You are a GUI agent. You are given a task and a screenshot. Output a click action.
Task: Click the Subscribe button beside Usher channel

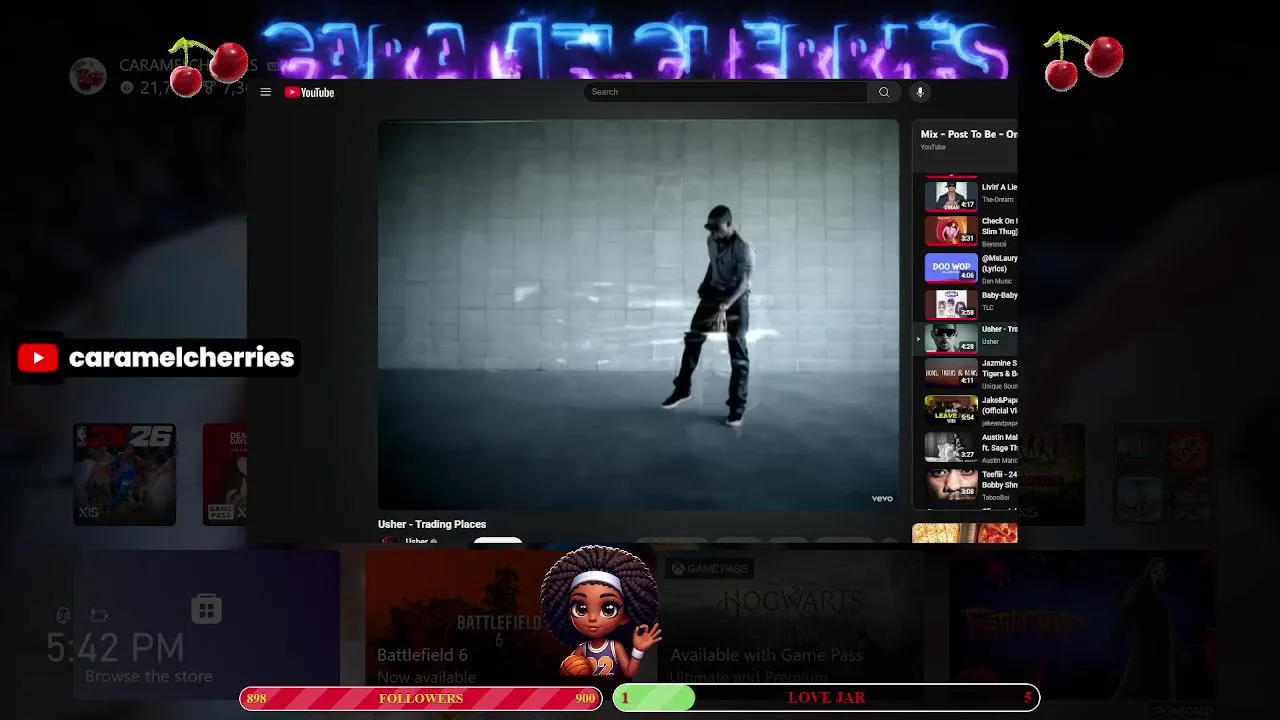[497, 541]
